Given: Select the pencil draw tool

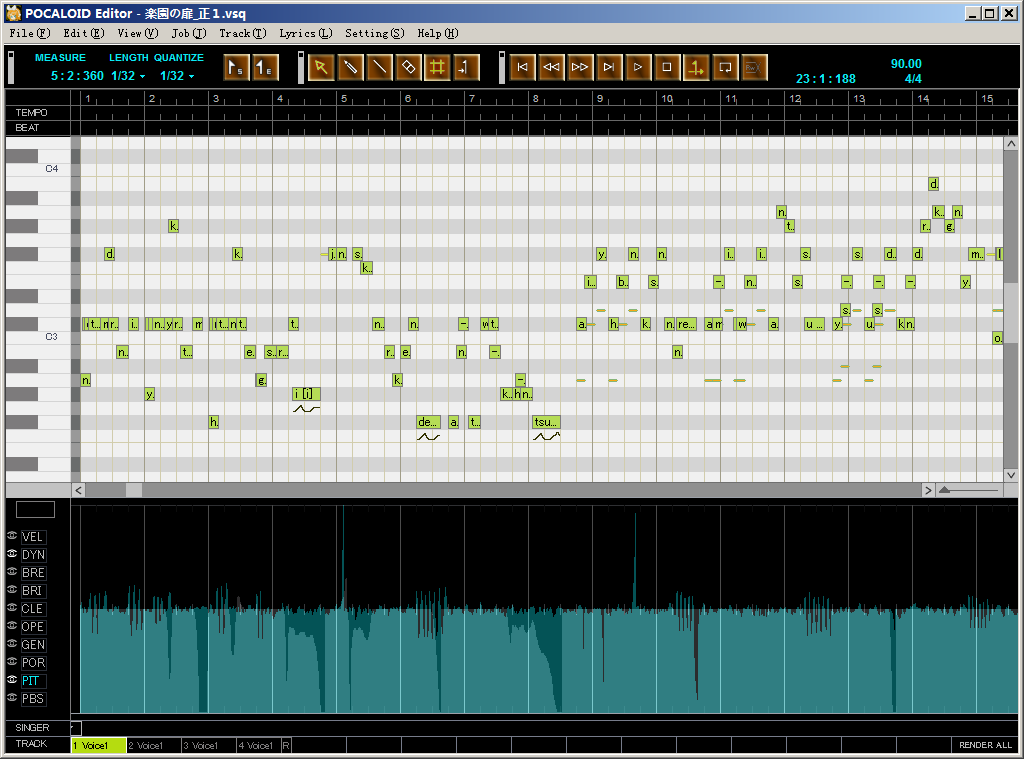Looking at the screenshot, I should coord(350,67).
